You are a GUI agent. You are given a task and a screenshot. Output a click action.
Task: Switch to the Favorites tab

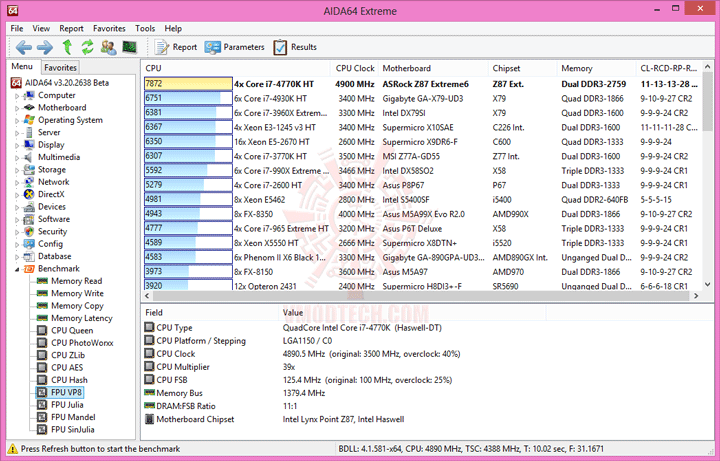(60, 67)
